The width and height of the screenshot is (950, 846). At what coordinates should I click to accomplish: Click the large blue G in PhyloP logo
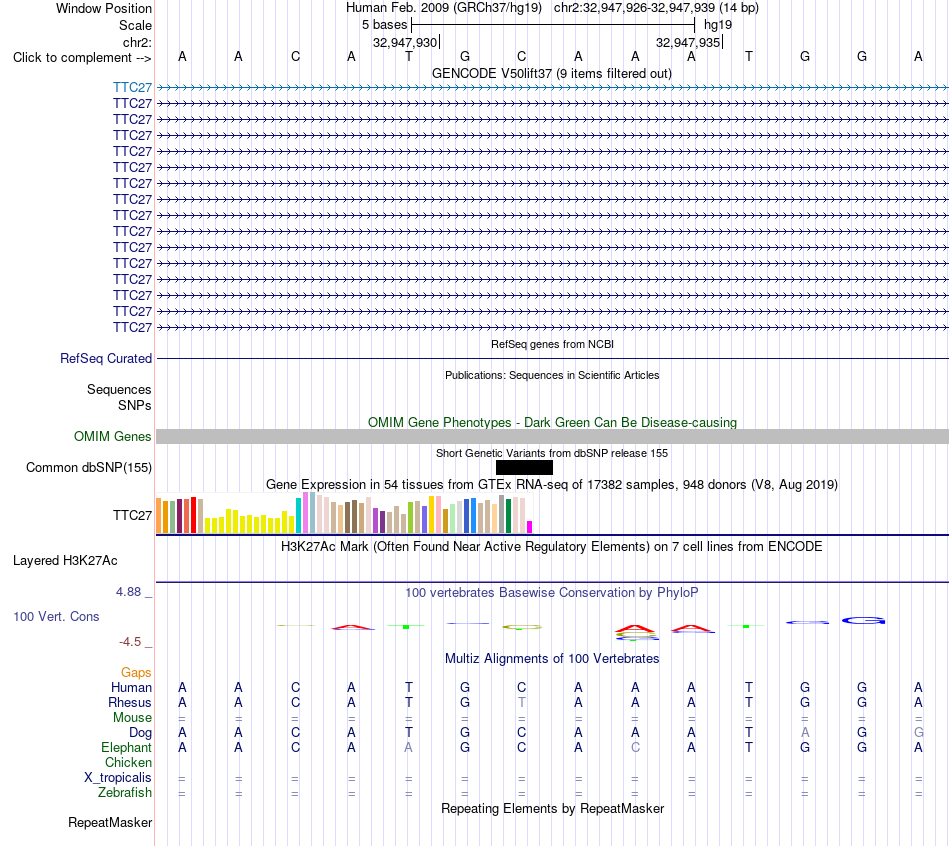click(863, 621)
